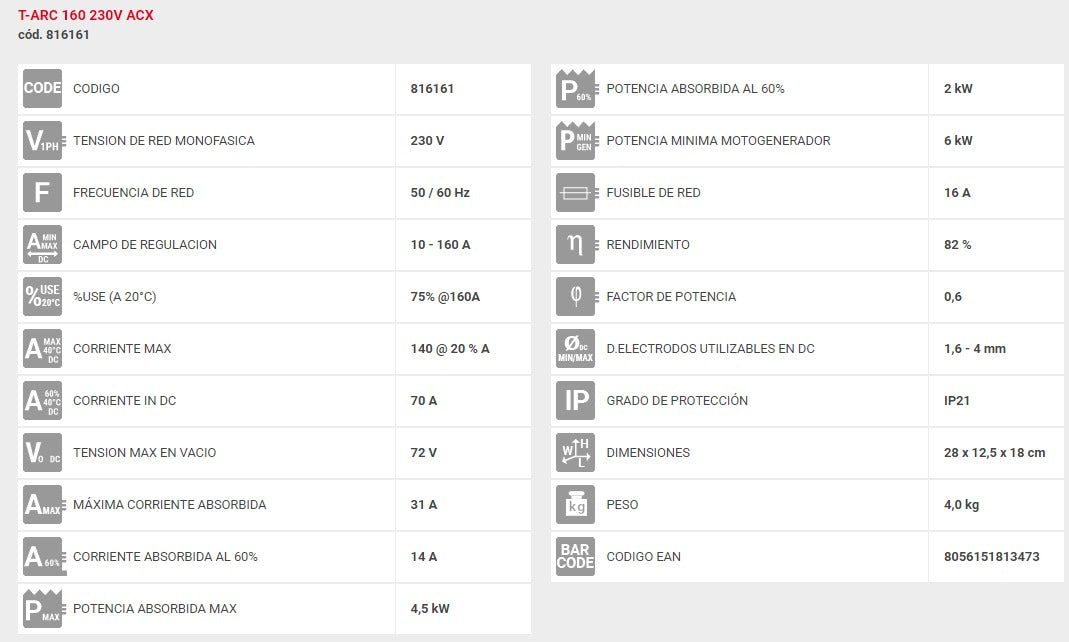Viewport: 1069px width, 642px height.
Task: Click the A MAX 40°C DC icon
Action: point(42,348)
